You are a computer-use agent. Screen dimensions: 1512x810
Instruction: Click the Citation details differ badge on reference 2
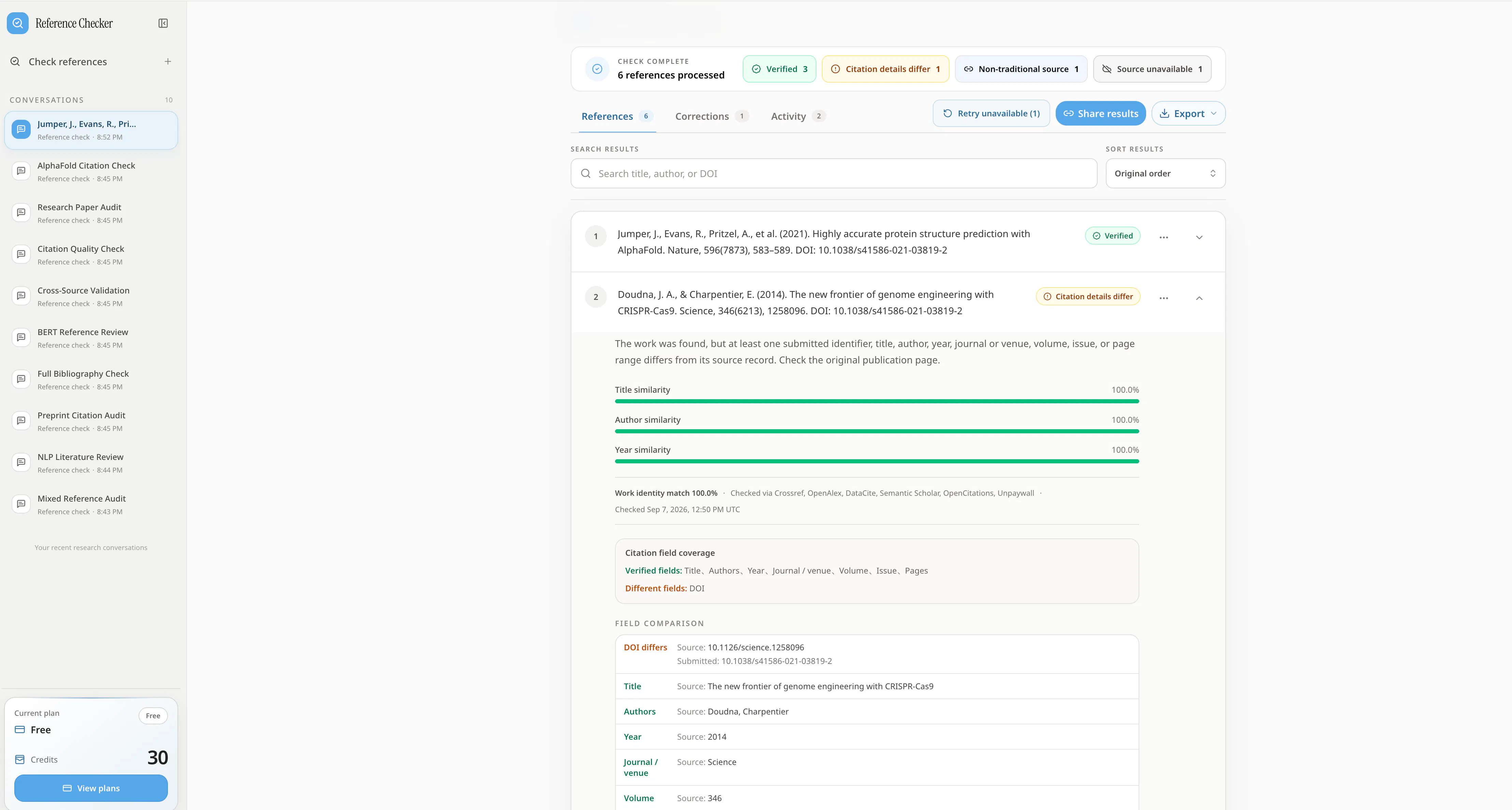click(x=1088, y=296)
